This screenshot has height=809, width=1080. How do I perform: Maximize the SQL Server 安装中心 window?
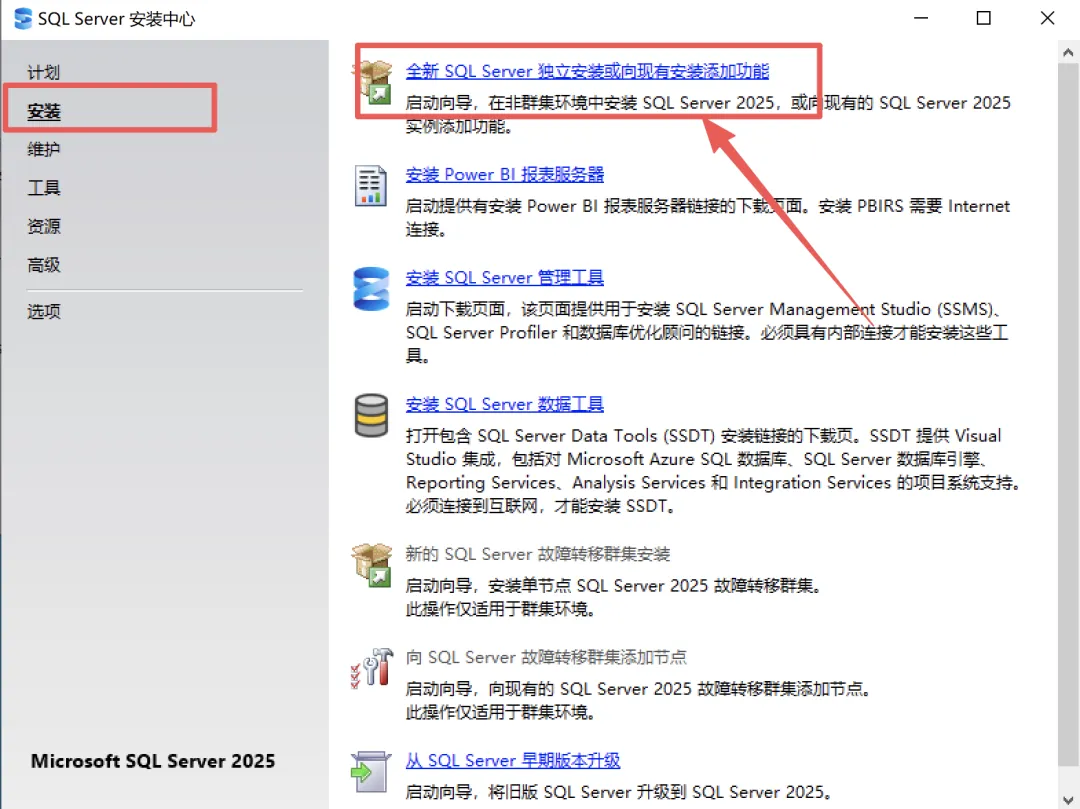[984, 19]
